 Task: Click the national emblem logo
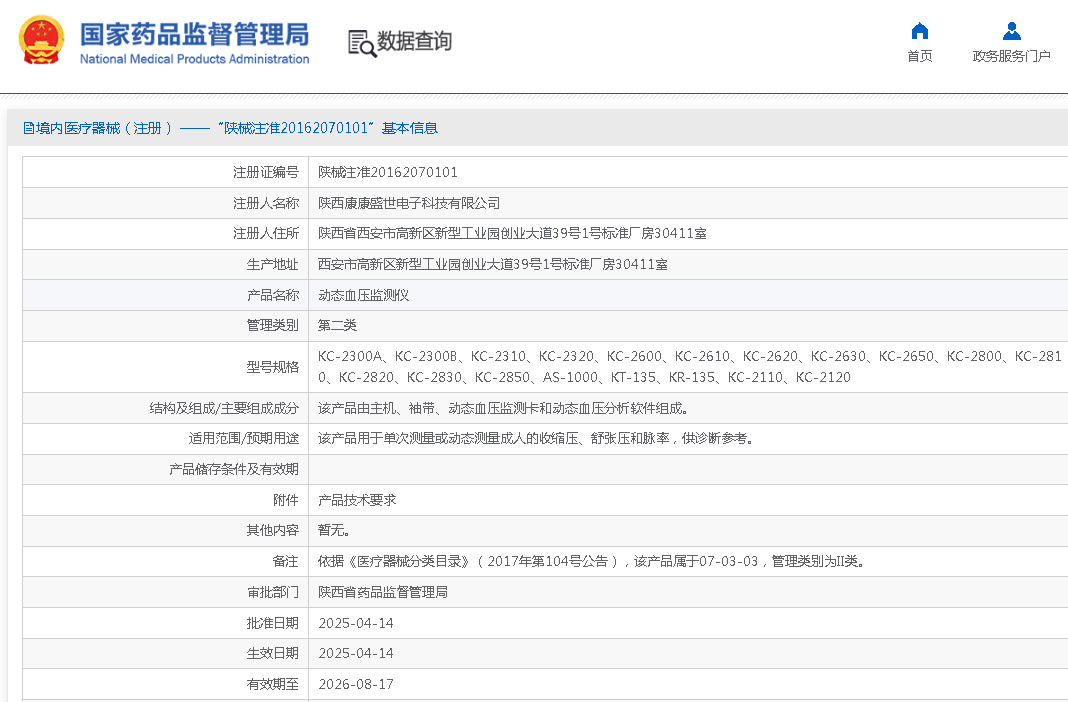42,42
